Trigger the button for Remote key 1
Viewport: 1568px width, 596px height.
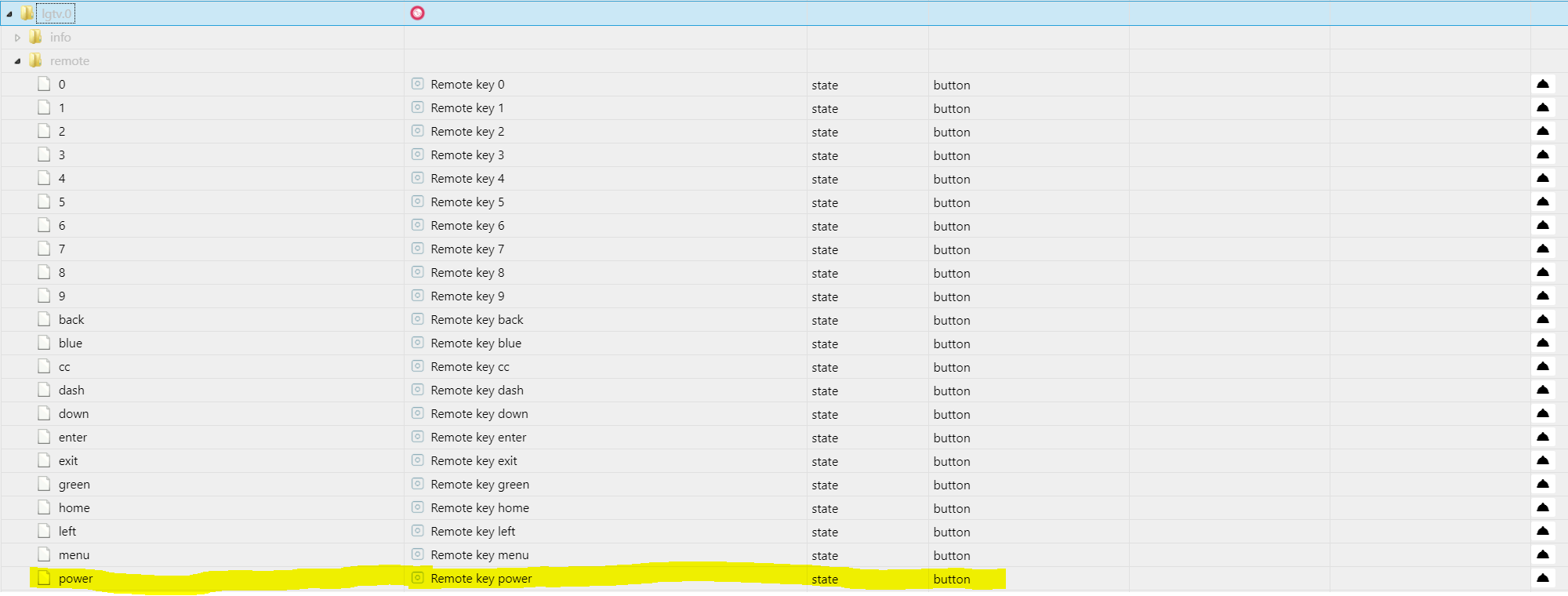[1543, 107]
